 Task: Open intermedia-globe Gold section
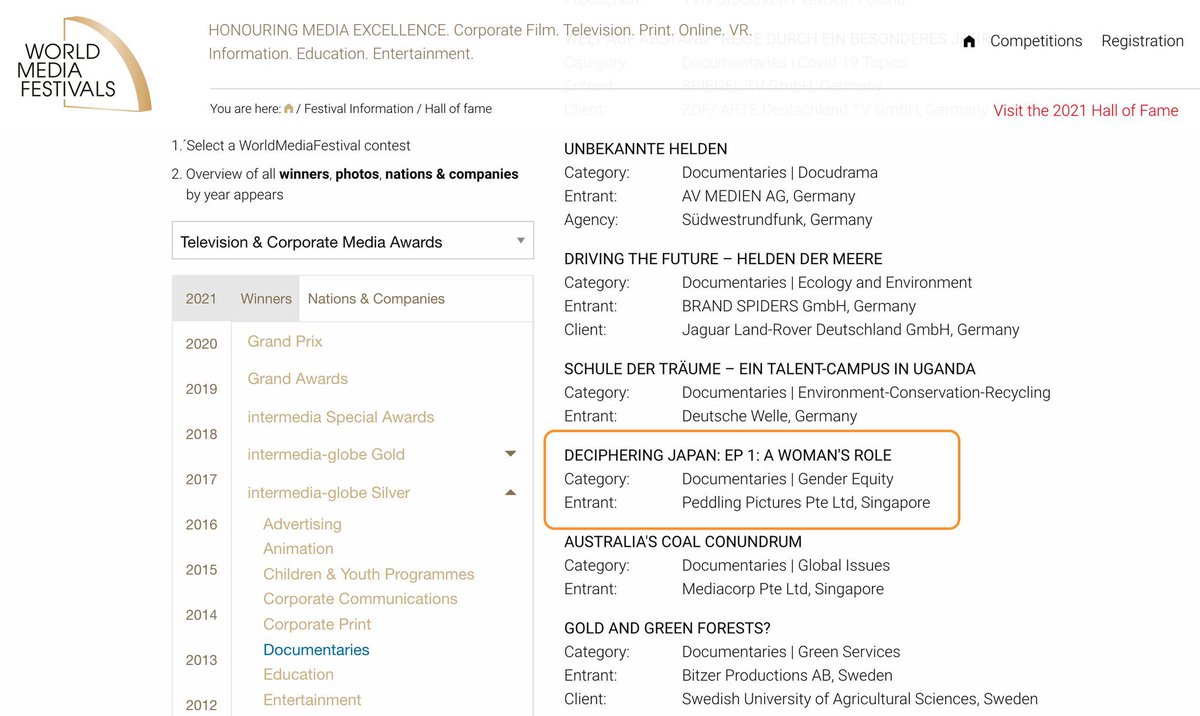[326, 454]
